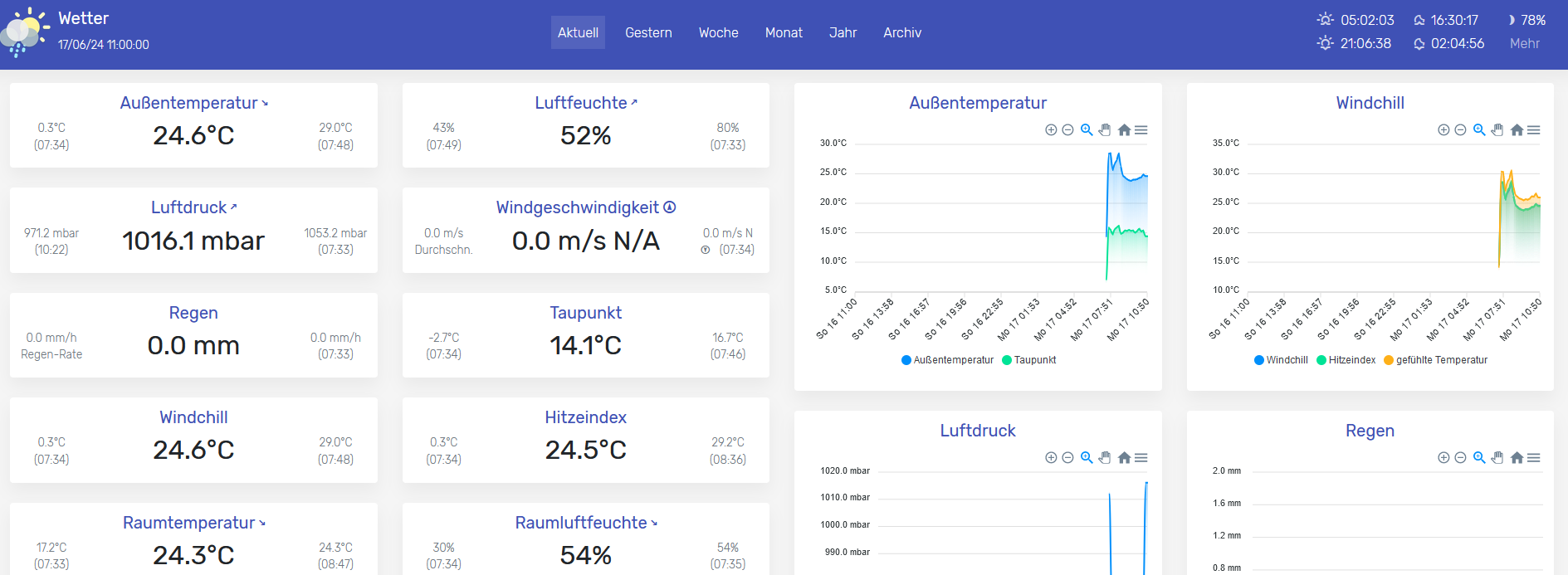
Task: Open the Archiv tab
Action: point(902,32)
